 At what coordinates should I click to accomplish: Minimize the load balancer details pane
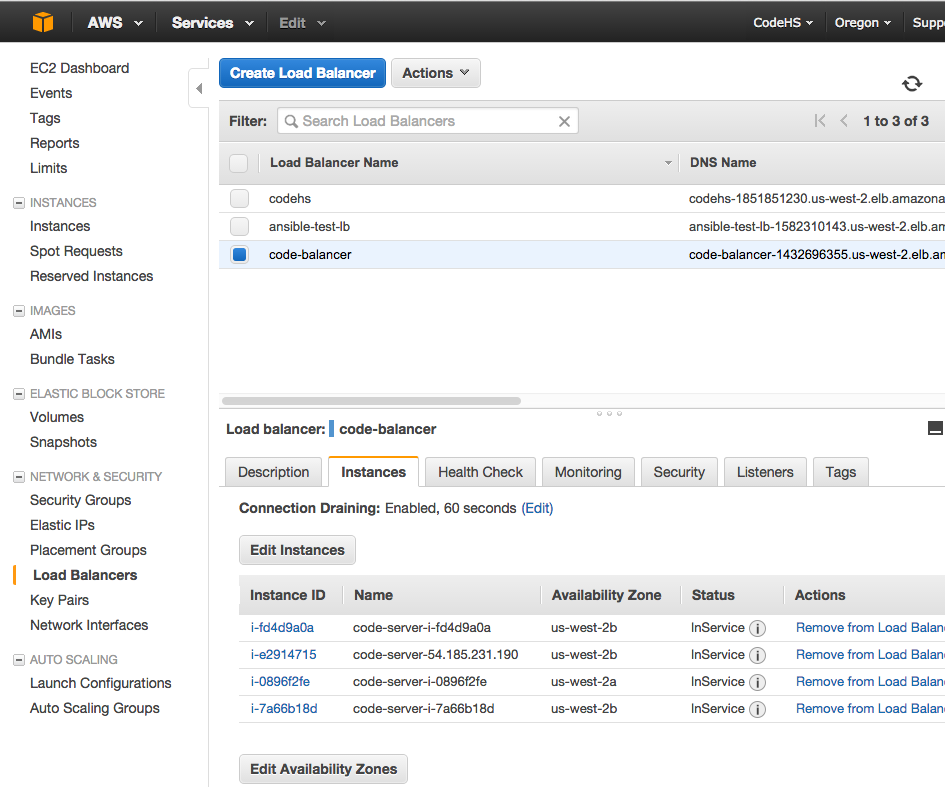[935, 428]
